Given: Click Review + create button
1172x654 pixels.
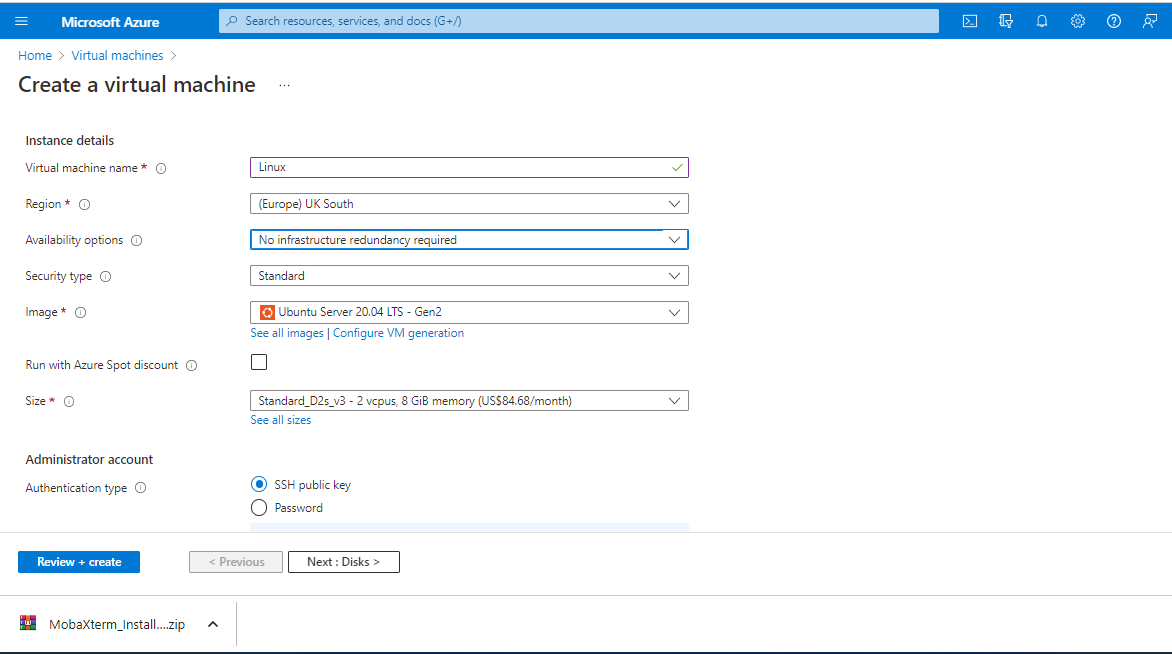Looking at the screenshot, I should click(78, 562).
